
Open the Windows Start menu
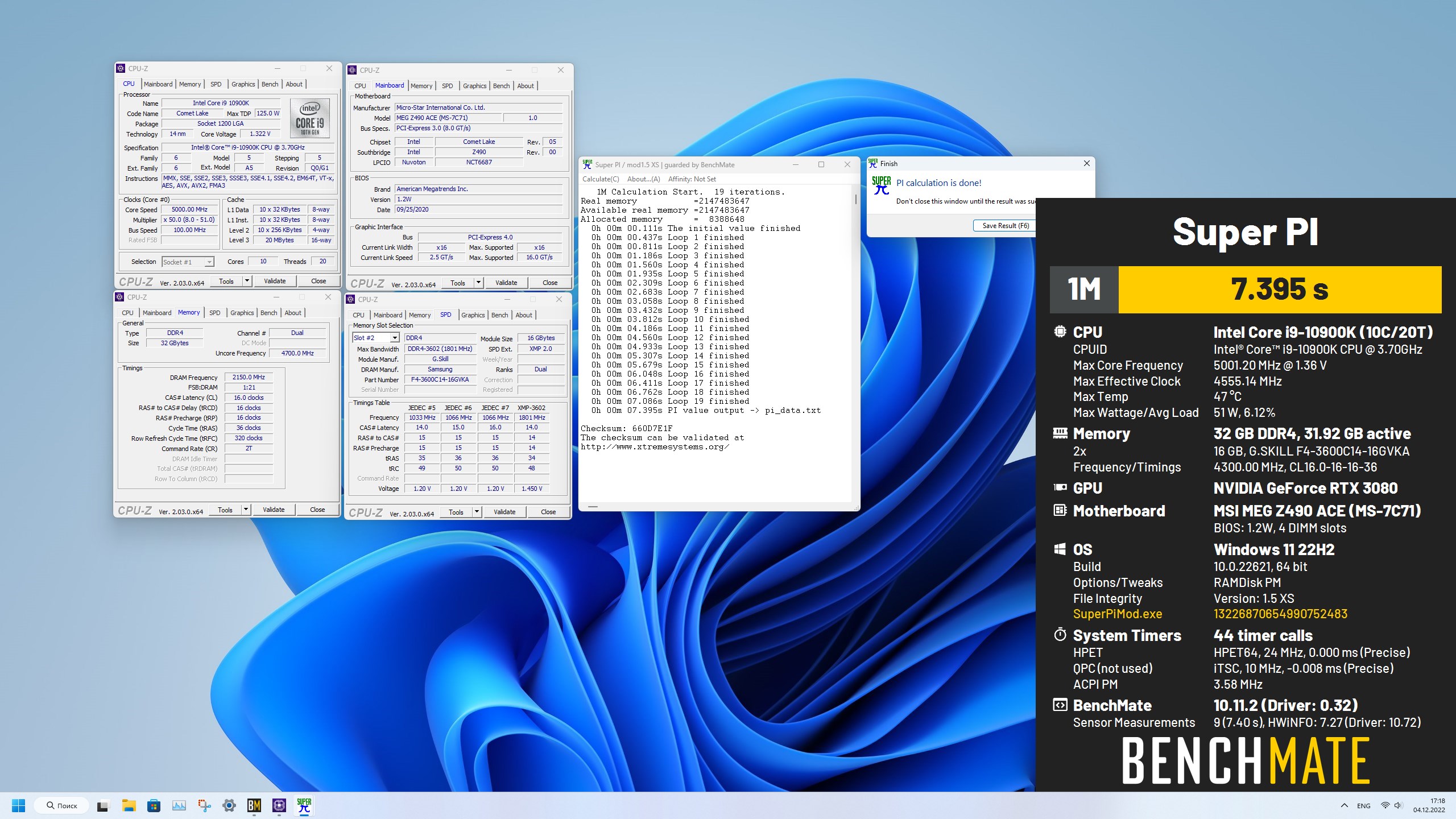tap(18, 805)
